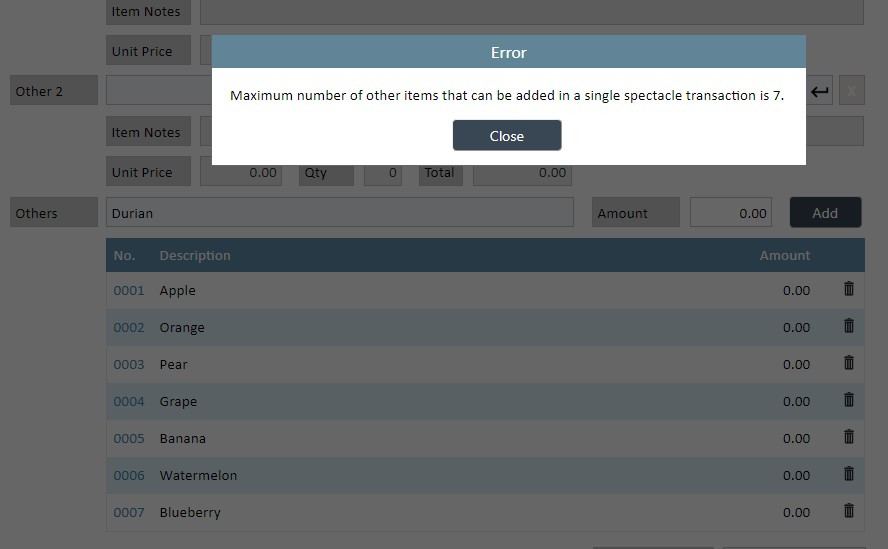
Task: Delete the Banana row with trash icon
Action: pyautogui.click(x=848, y=436)
